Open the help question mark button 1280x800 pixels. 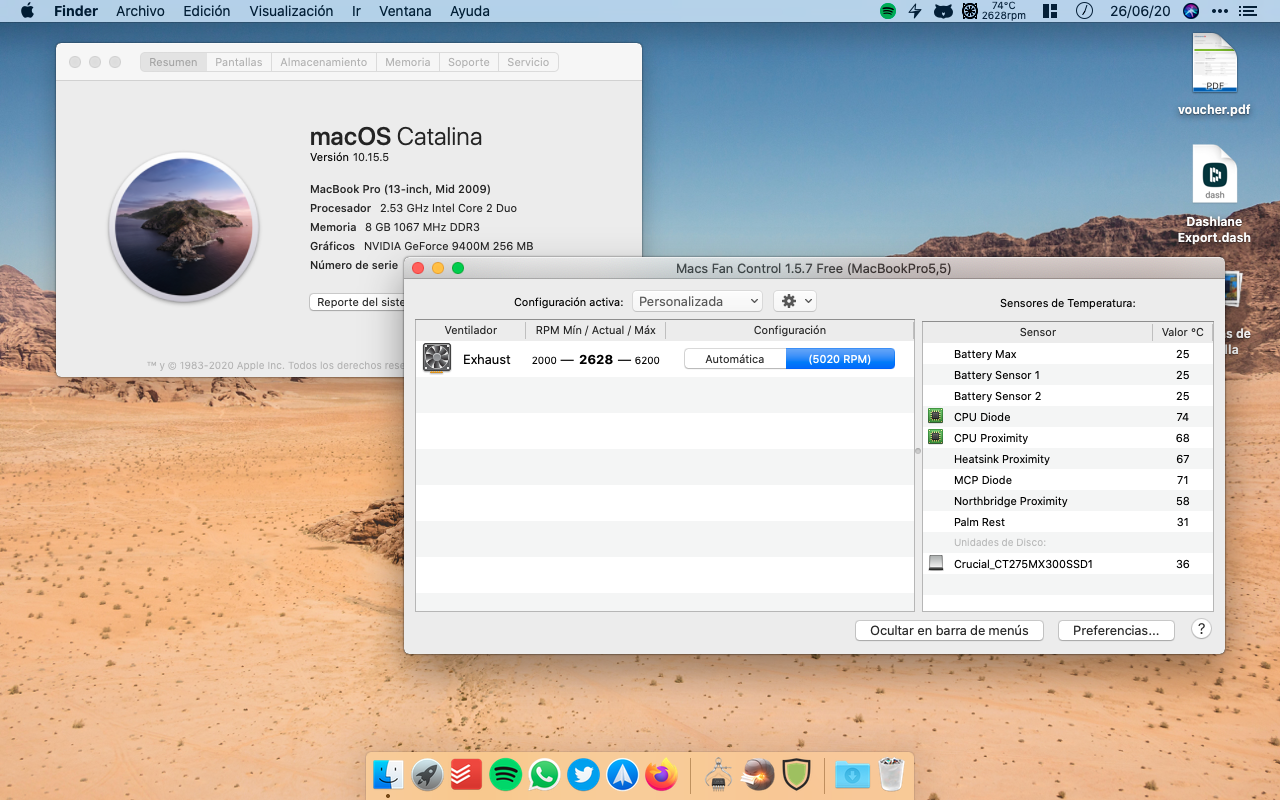[x=1202, y=629]
